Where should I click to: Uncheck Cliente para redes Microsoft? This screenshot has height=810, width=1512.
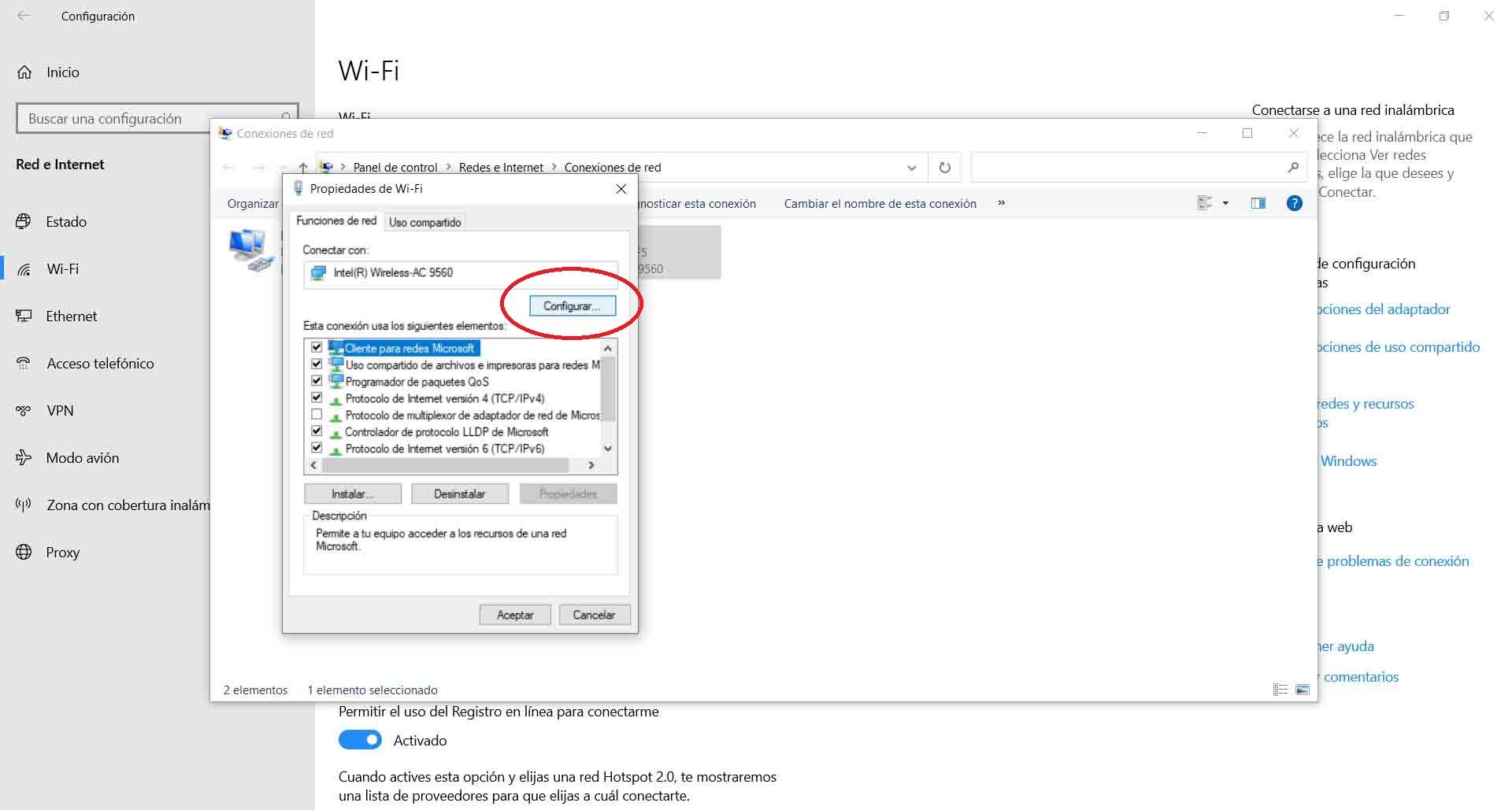click(317, 347)
